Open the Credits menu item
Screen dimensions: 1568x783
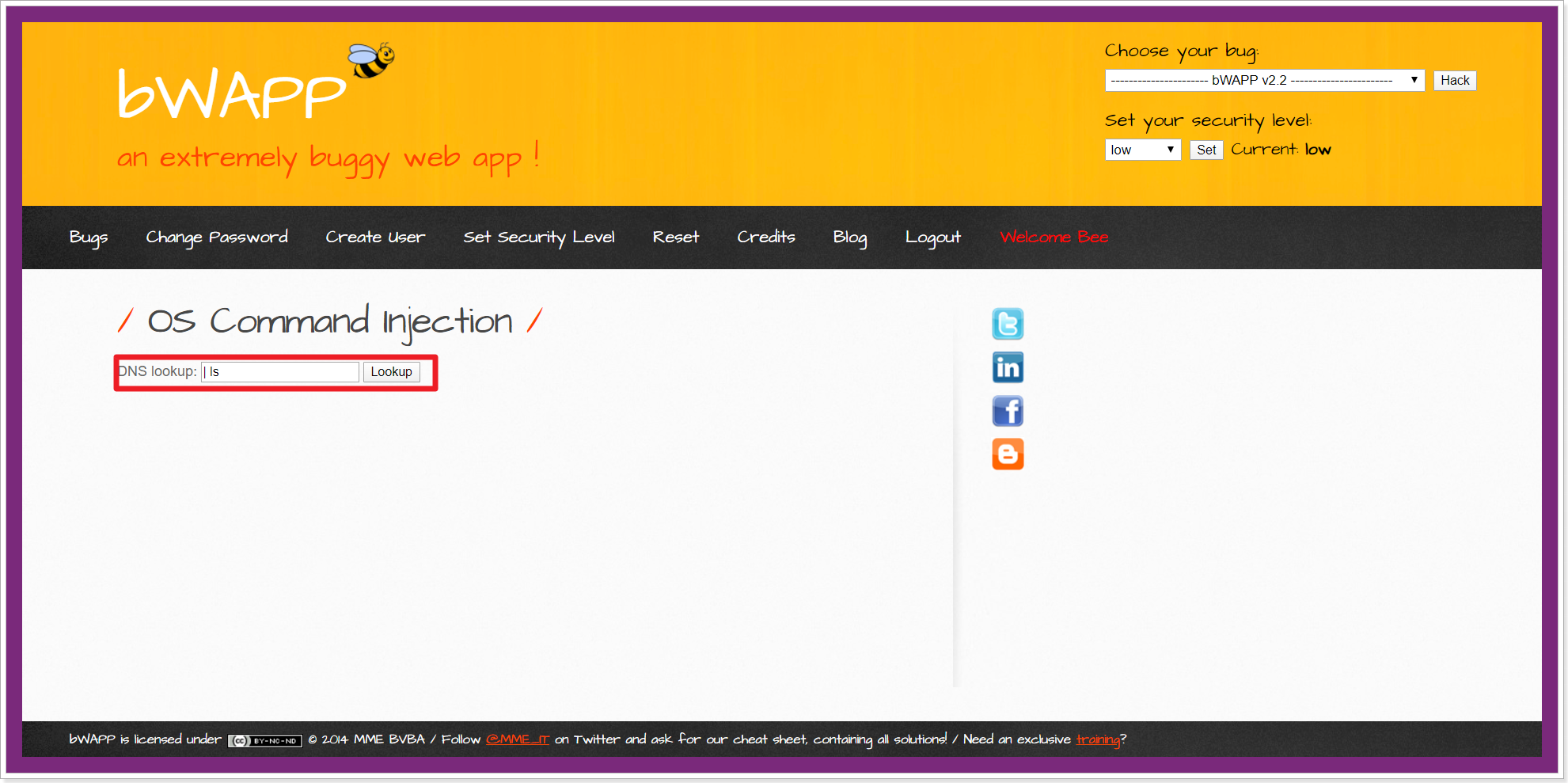pos(766,238)
